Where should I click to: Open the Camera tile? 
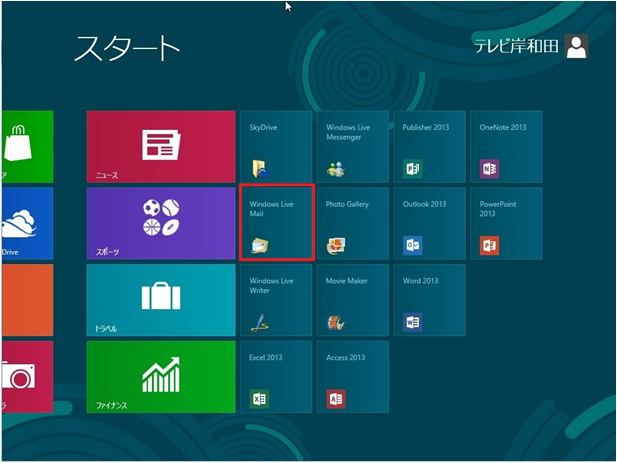(28, 377)
